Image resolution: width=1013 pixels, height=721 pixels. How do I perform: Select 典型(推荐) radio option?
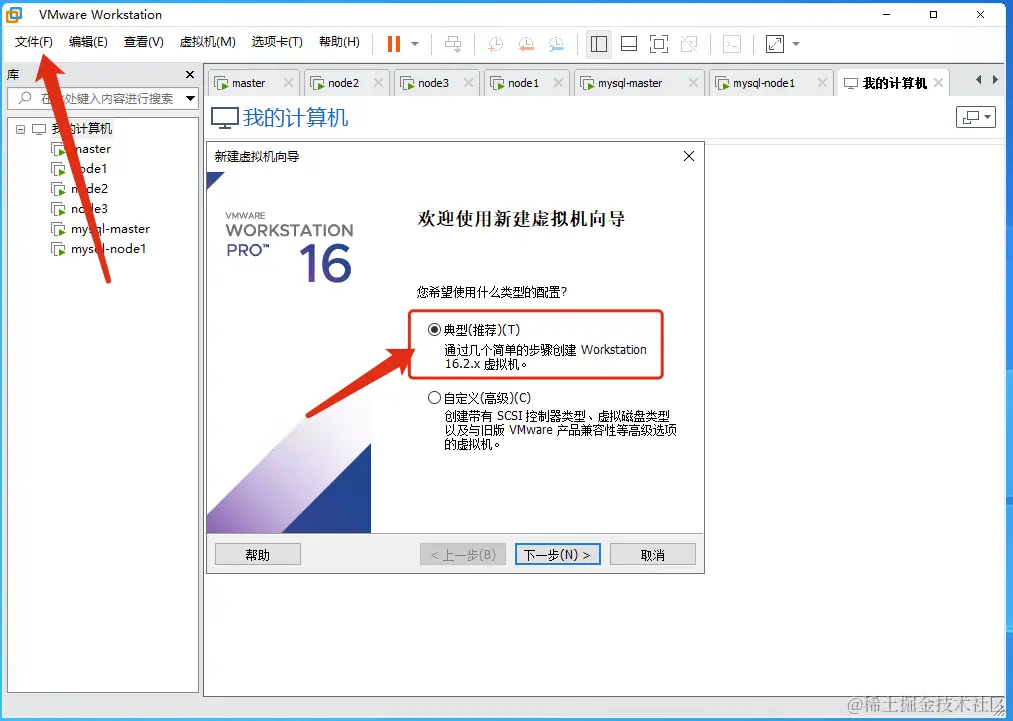pyautogui.click(x=435, y=330)
